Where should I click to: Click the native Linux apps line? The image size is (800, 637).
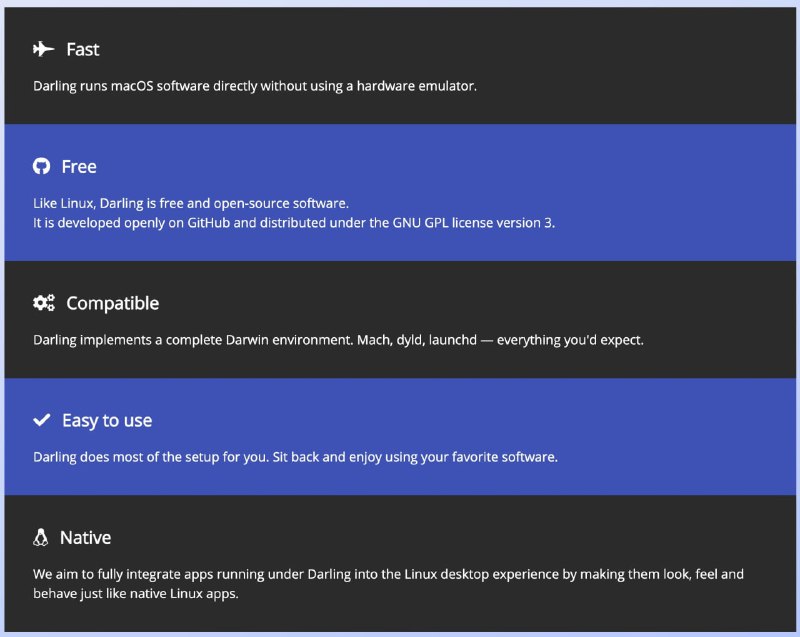pyautogui.click(x=136, y=594)
